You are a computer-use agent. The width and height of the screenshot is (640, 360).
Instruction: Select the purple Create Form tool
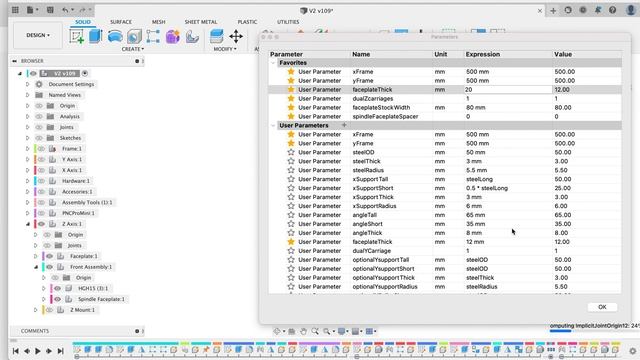pyautogui.click(x=173, y=37)
